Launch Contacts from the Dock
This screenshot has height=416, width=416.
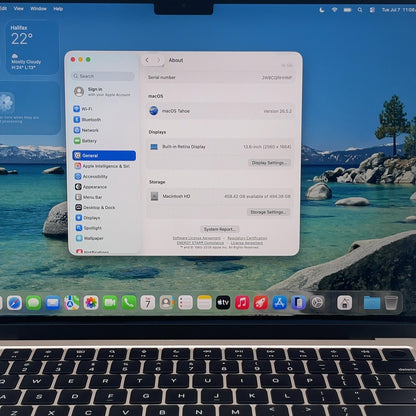coord(166,303)
